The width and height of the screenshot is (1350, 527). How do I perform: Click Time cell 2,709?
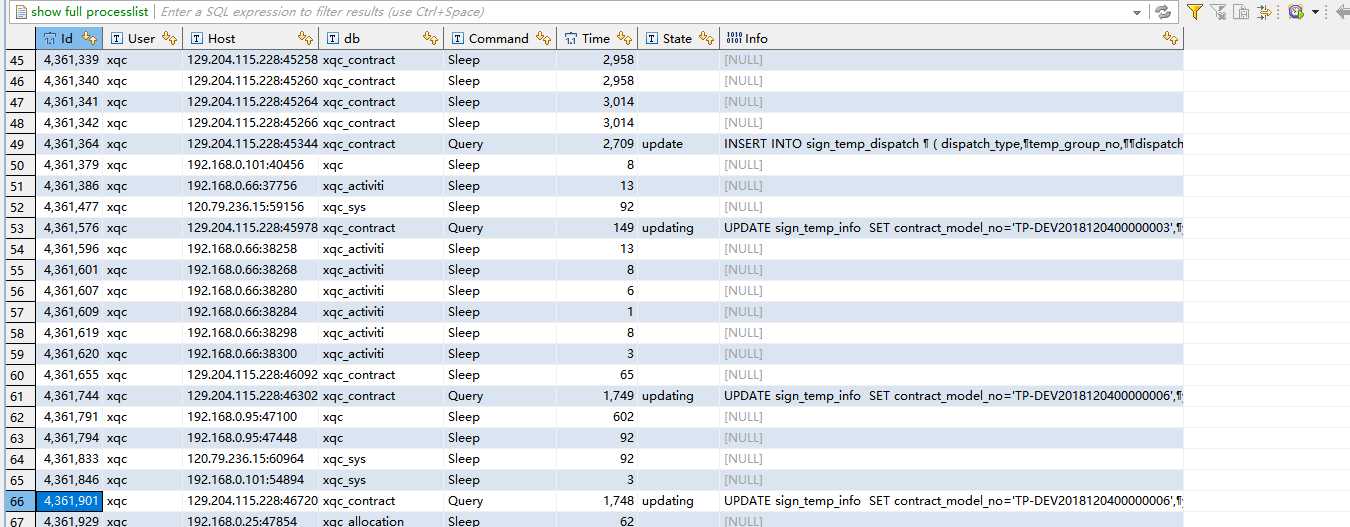(597, 144)
